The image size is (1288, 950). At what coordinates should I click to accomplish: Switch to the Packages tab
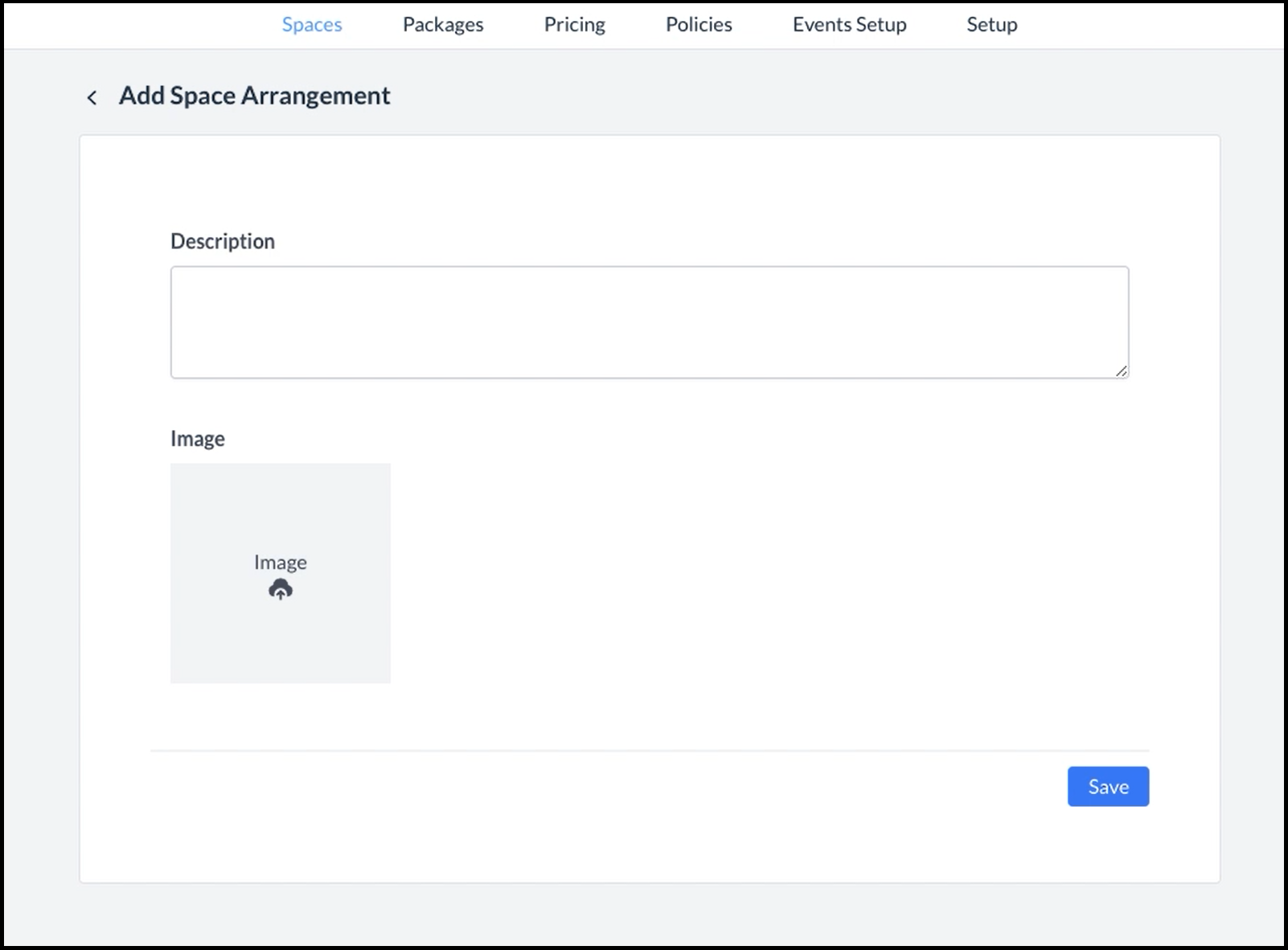tap(443, 25)
